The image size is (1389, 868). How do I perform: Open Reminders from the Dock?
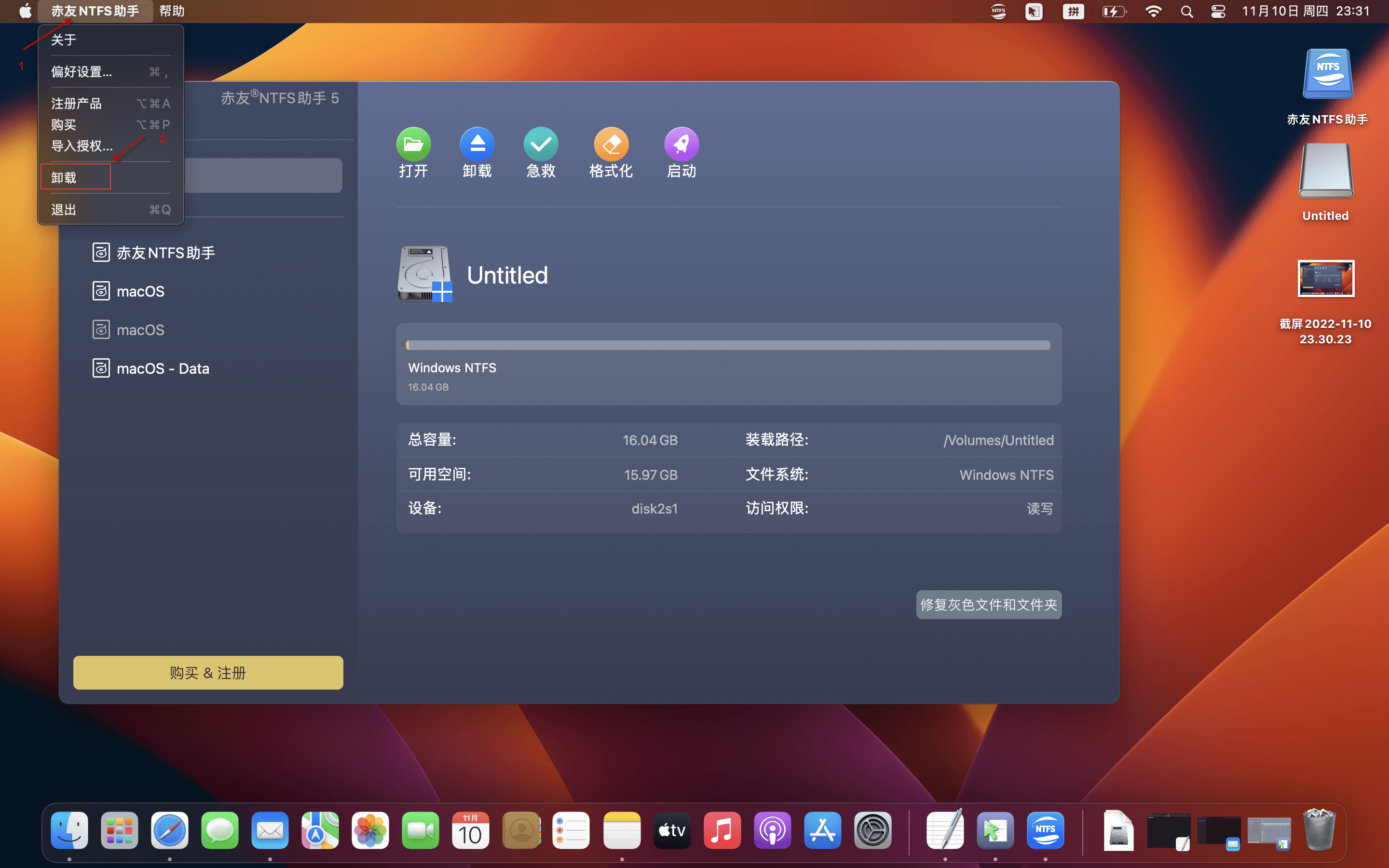571,830
